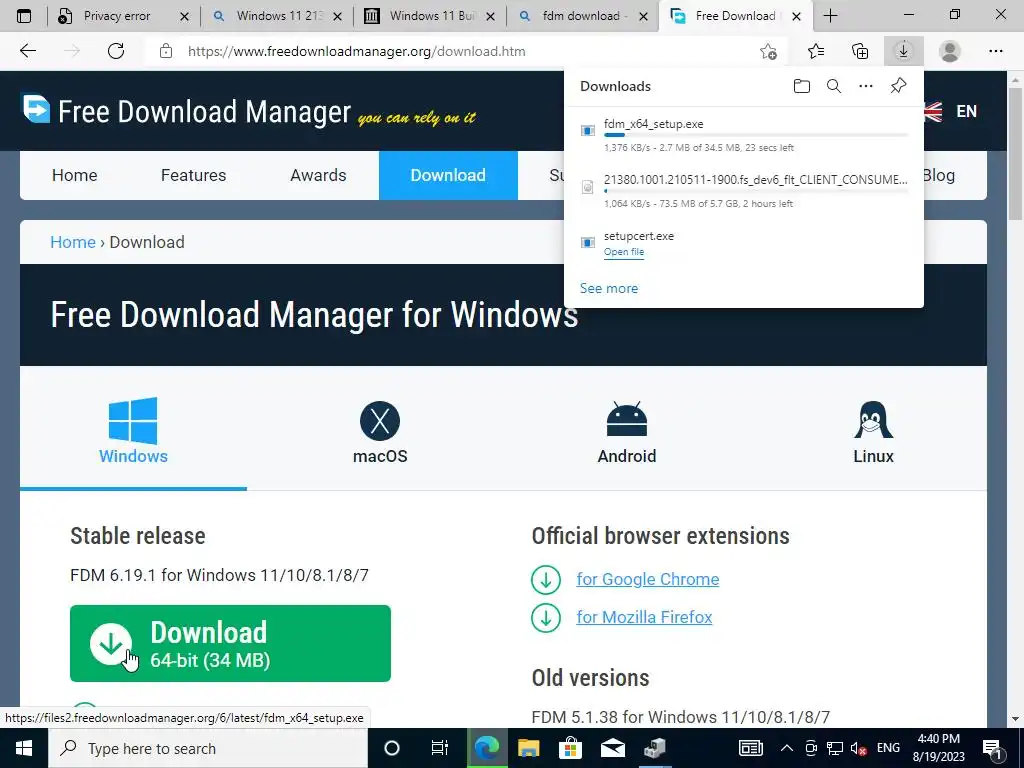
Task: Open Task View on the taskbar
Action: pyautogui.click(x=440, y=748)
